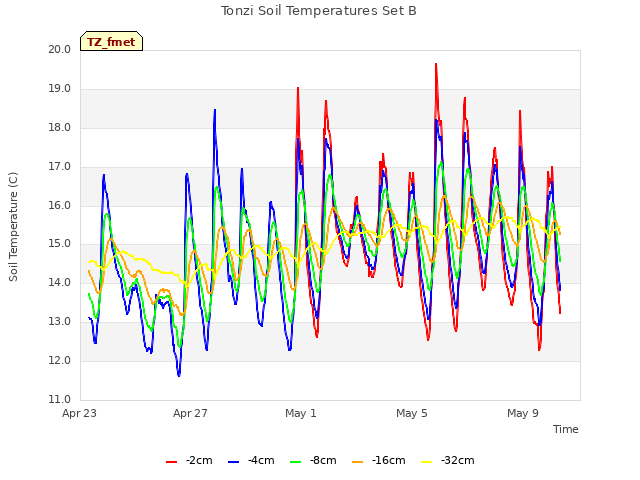Click the 15.0 y-axis tick label
Image resolution: width=640 pixels, height=480 pixels.
coord(60,244)
